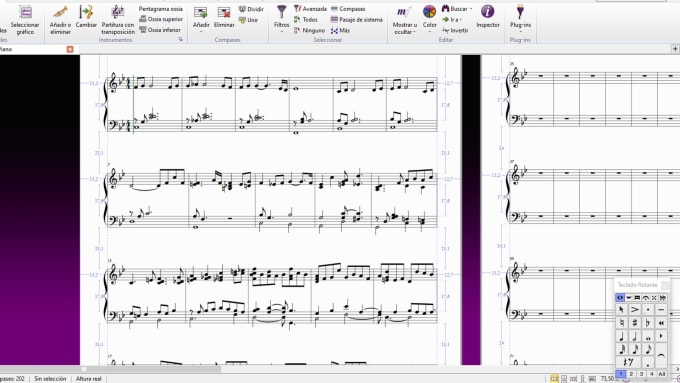This screenshot has width=680, height=383.
Task: Select keypad fermata layout tab
Action: pyautogui.click(x=646, y=298)
